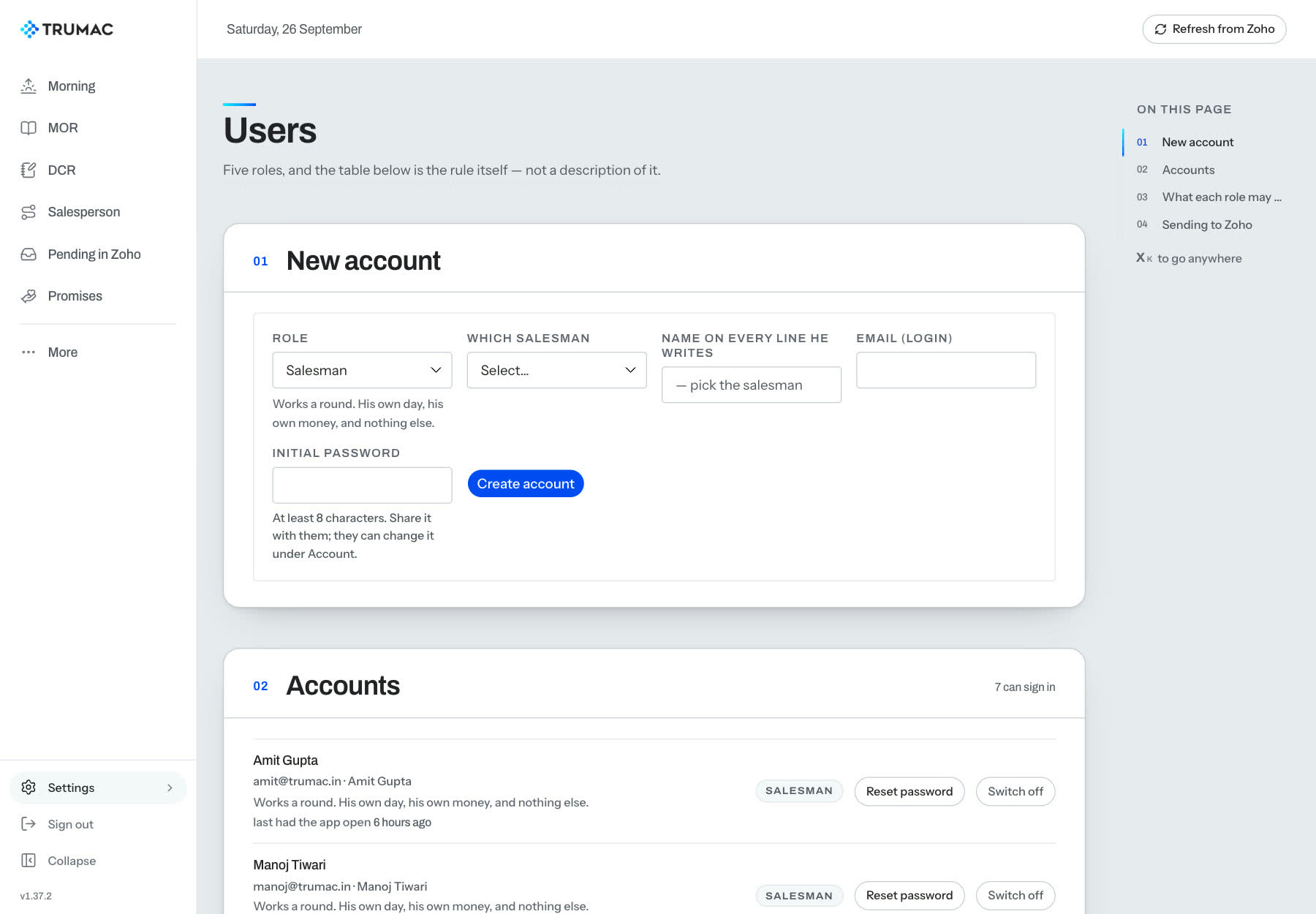
Task: Jump to Accounts in page outline
Action: pyautogui.click(x=1187, y=170)
